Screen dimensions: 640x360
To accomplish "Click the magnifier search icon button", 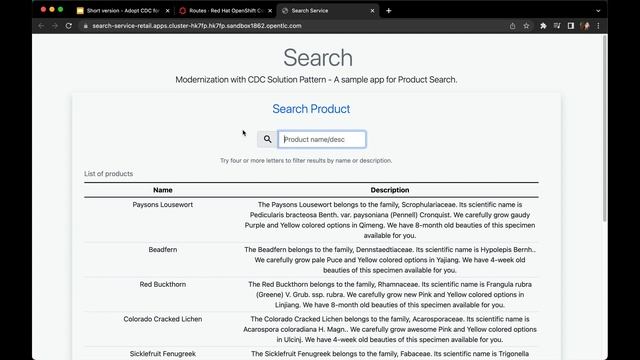I will coord(267,139).
